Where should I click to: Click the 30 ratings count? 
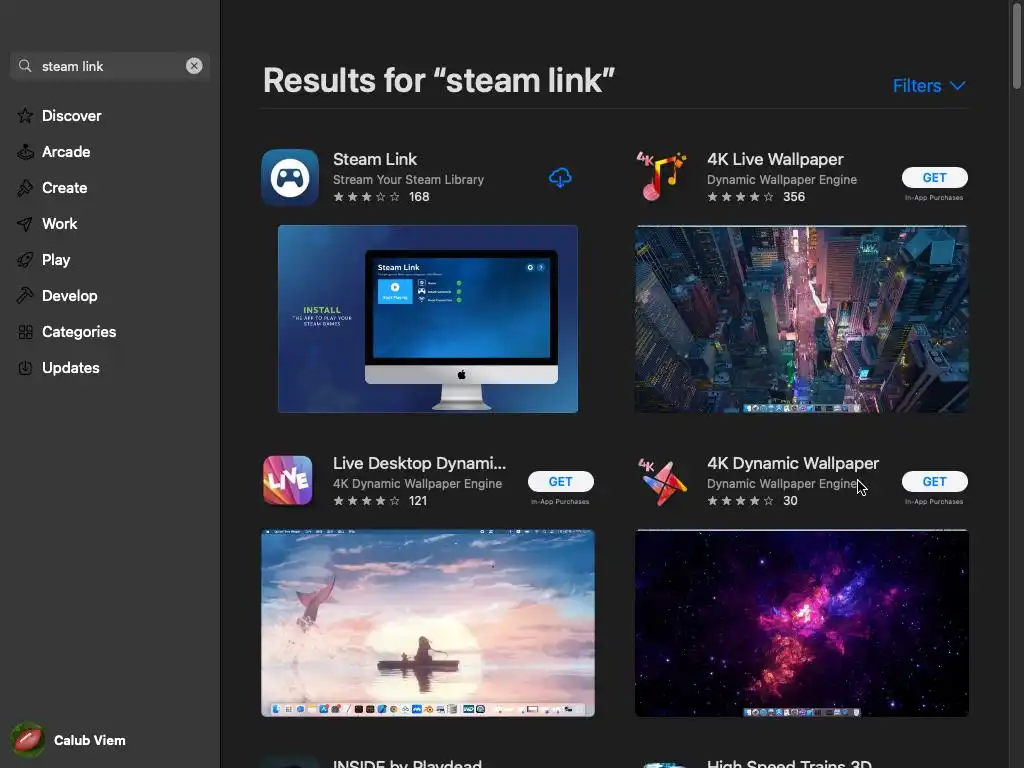coord(790,501)
